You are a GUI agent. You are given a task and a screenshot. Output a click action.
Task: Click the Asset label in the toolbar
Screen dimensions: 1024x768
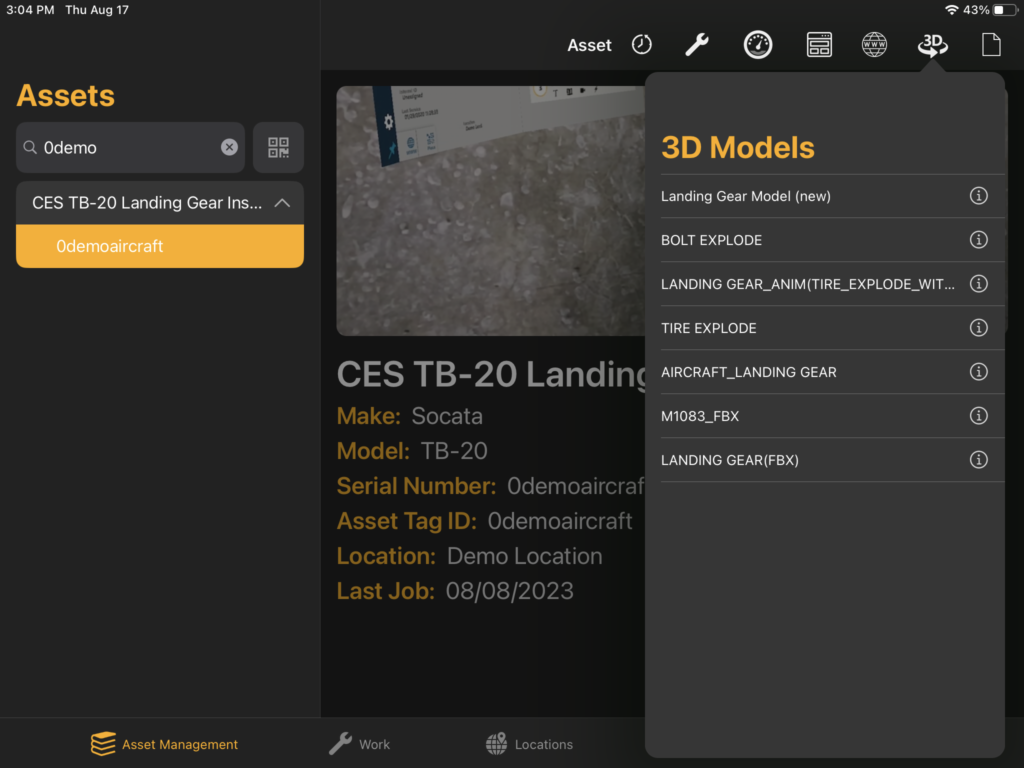[589, 44]
